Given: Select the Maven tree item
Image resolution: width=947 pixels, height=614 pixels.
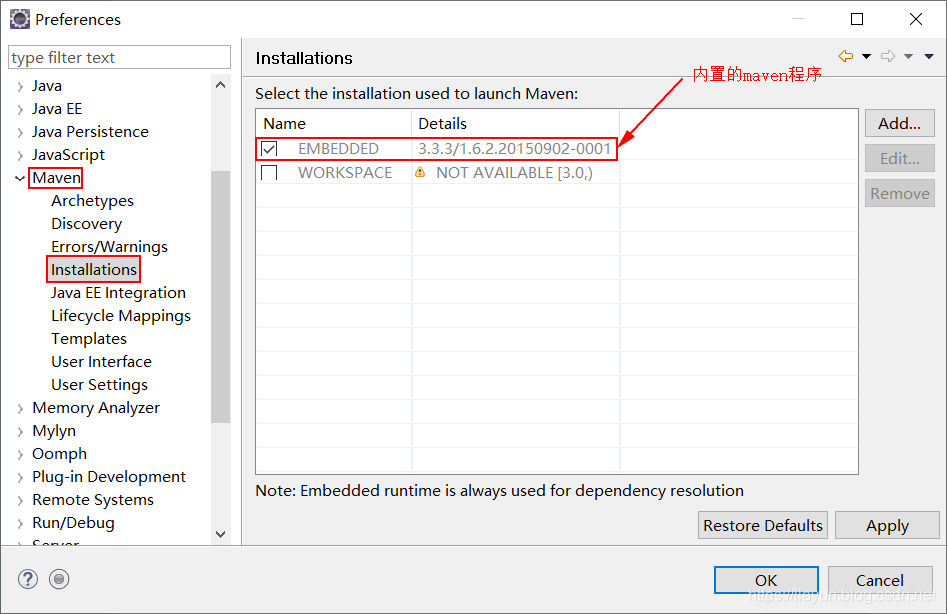Looking at the screenshot, I should 56,177.
